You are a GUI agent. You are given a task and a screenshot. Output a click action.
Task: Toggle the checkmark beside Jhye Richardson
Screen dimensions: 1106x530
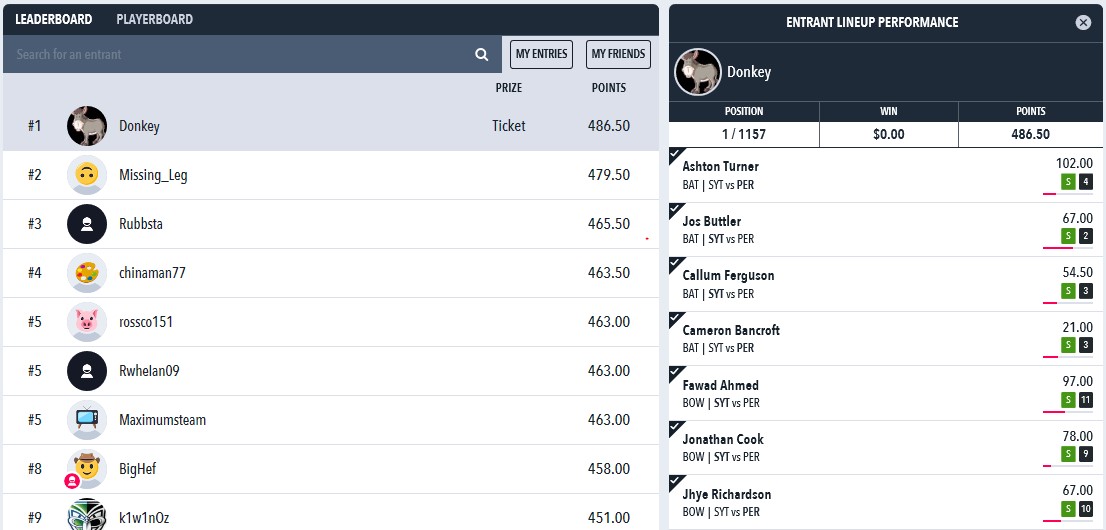click(676, 482)
